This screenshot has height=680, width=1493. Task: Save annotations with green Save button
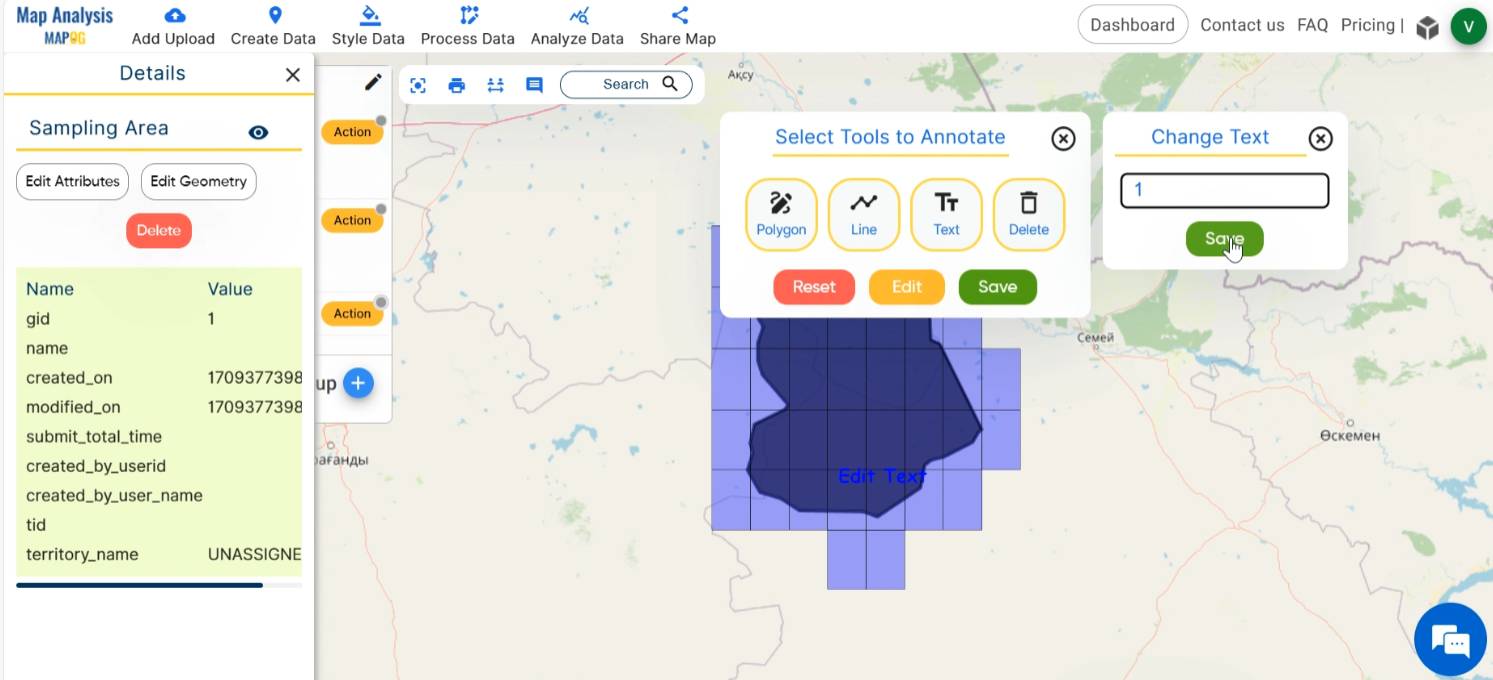click(997, 287)
